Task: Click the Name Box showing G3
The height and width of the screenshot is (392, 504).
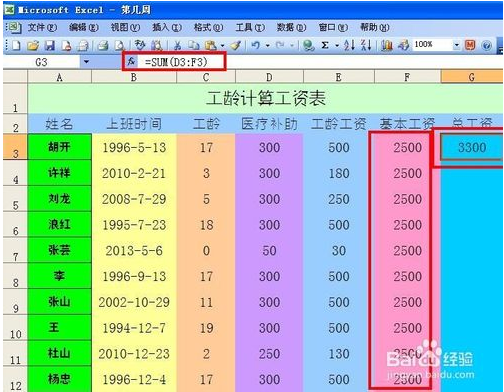Action: click(41, 62)
